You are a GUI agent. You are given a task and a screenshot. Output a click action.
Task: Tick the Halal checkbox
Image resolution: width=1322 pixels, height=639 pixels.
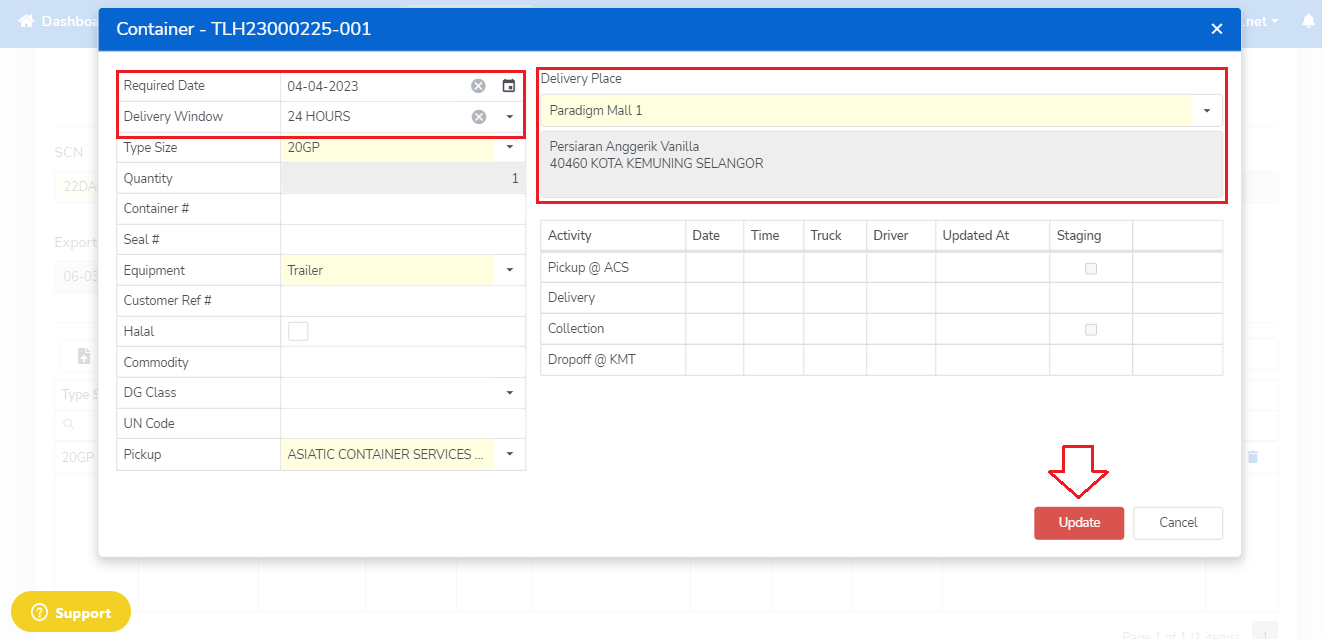click(298, 331)
